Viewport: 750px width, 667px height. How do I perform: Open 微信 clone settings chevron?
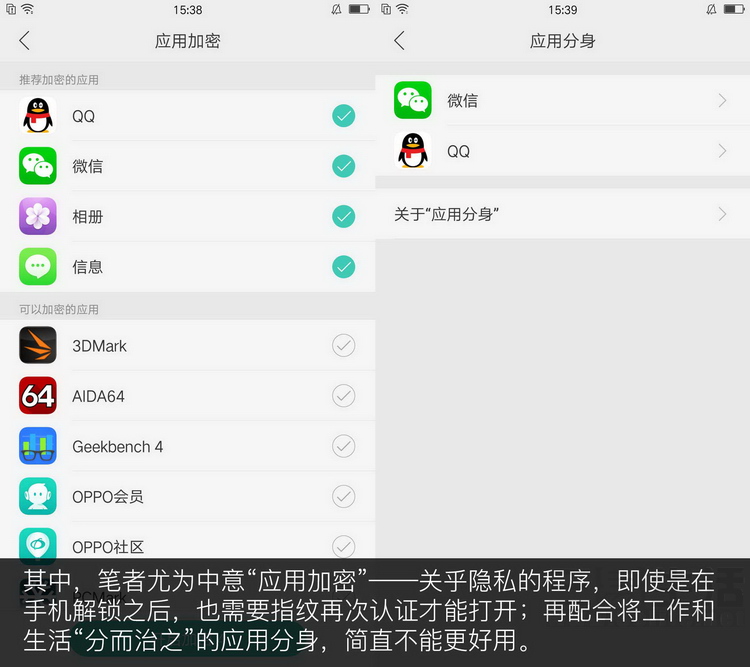[722, 100]
